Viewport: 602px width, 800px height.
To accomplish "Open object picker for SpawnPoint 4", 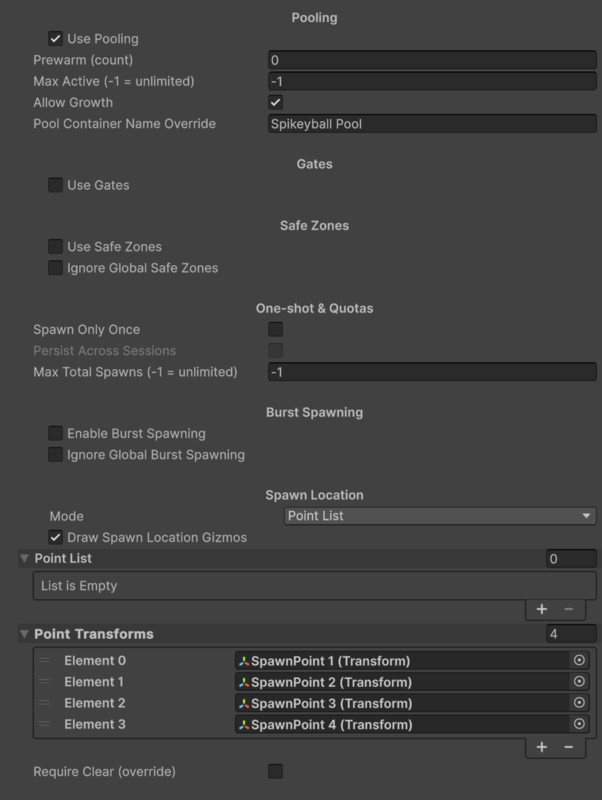I will tap(578, 724).
